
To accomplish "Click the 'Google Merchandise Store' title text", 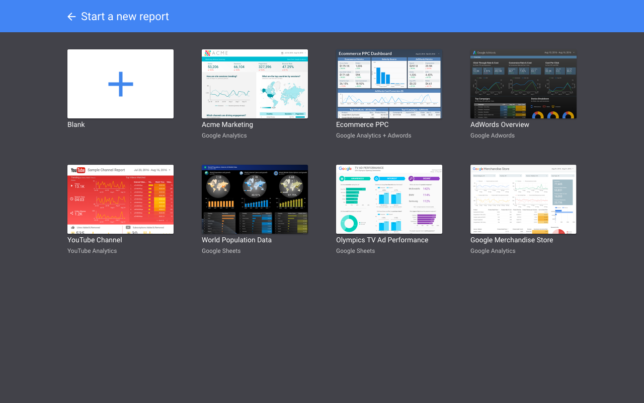I will (512, 240).
